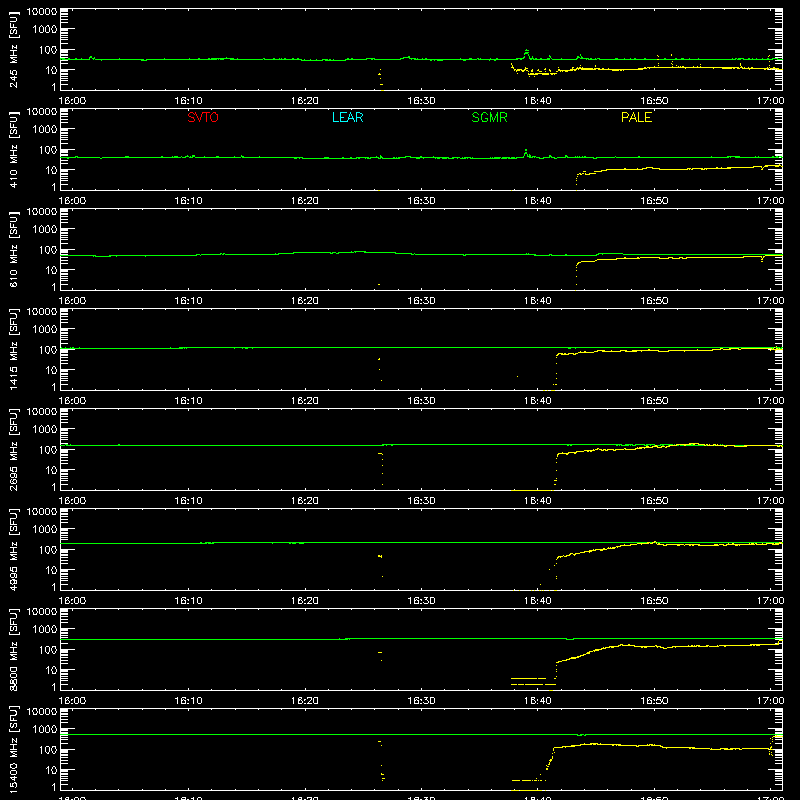Click 16:30 tick label under 2695 MHz panel
The image size is (800, 800).
click(421, 501)
